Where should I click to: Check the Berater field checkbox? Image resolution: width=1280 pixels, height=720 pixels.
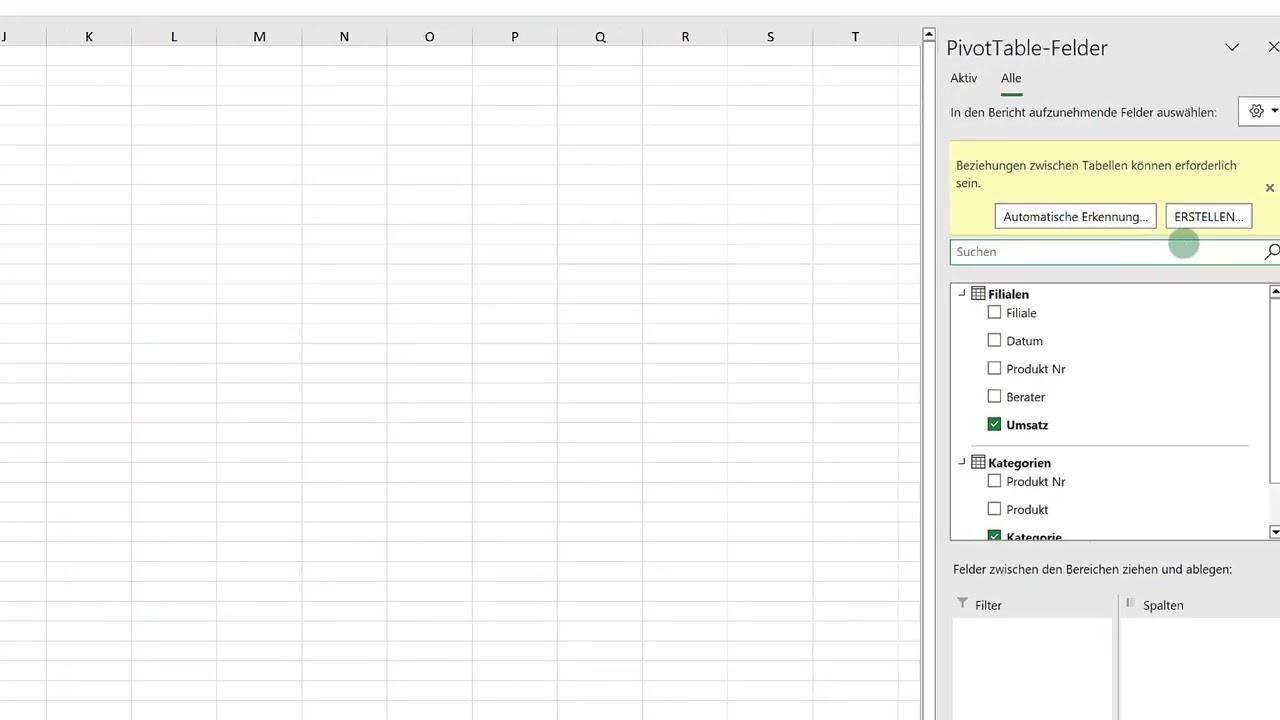(x=994, y=397)
